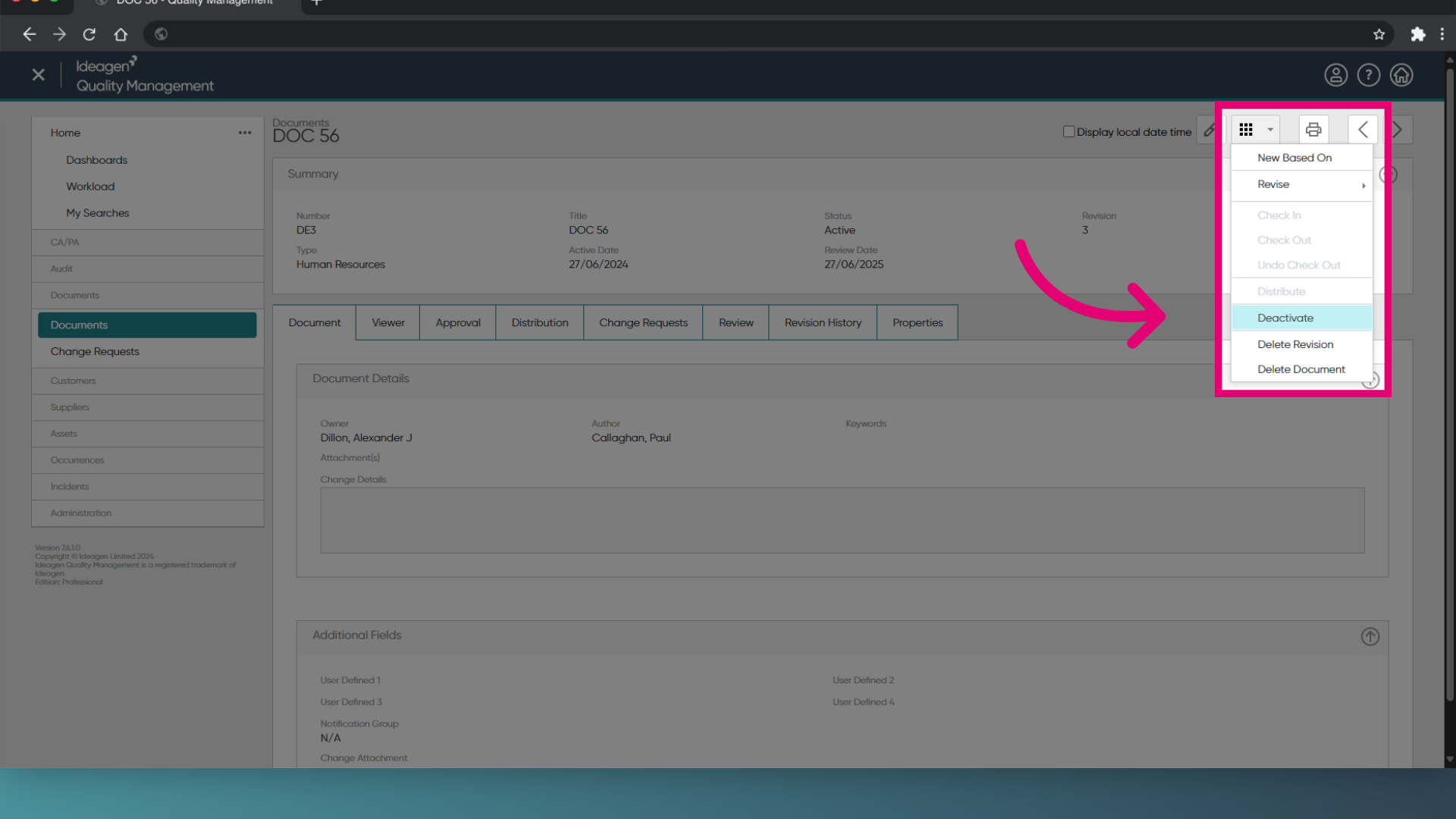Expand the Occurrences sidebar section
The width and height of the screenshot is (1456, 819).
pos(147,461)
